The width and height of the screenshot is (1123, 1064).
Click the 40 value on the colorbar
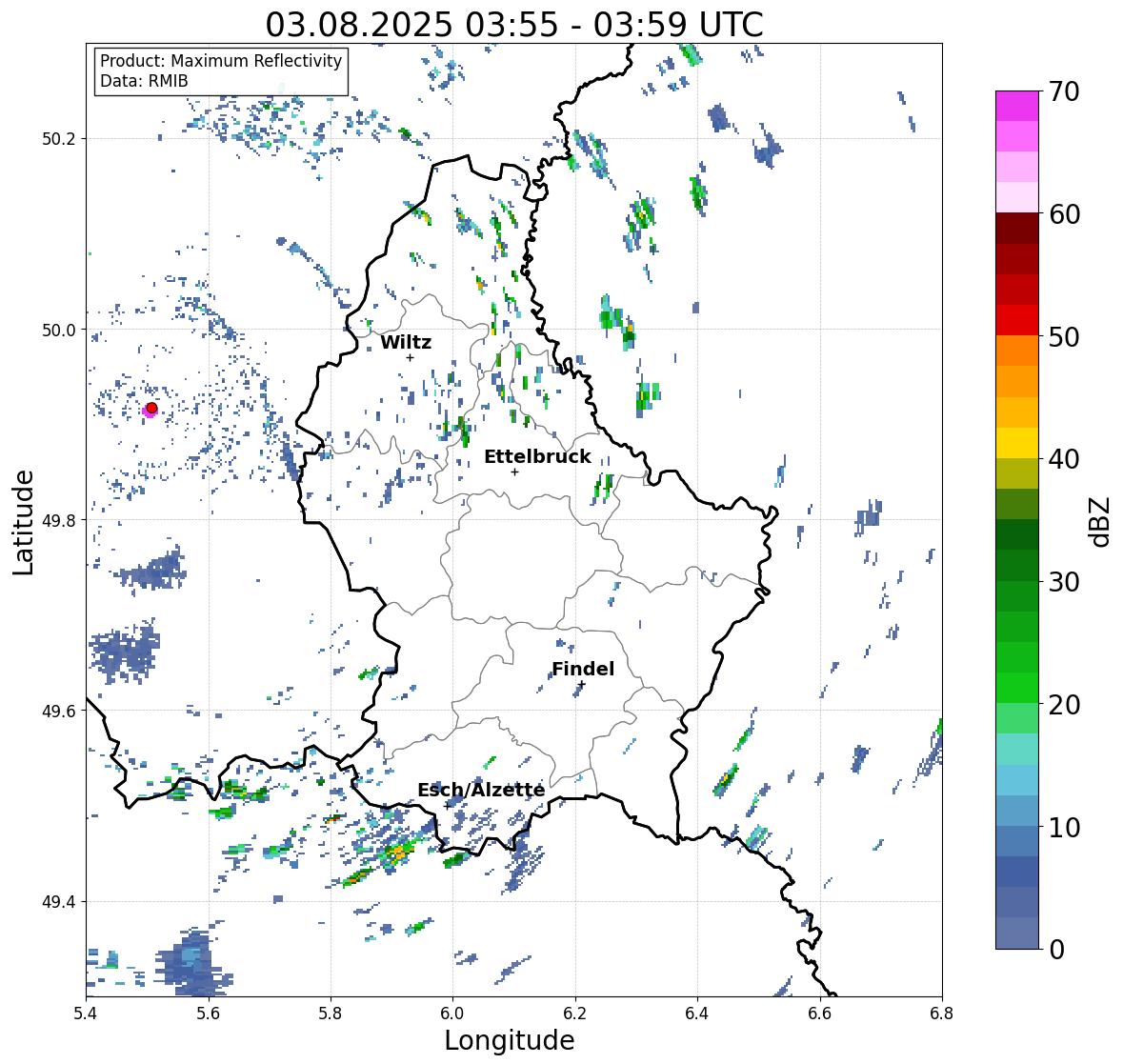tap(1064, 459)
